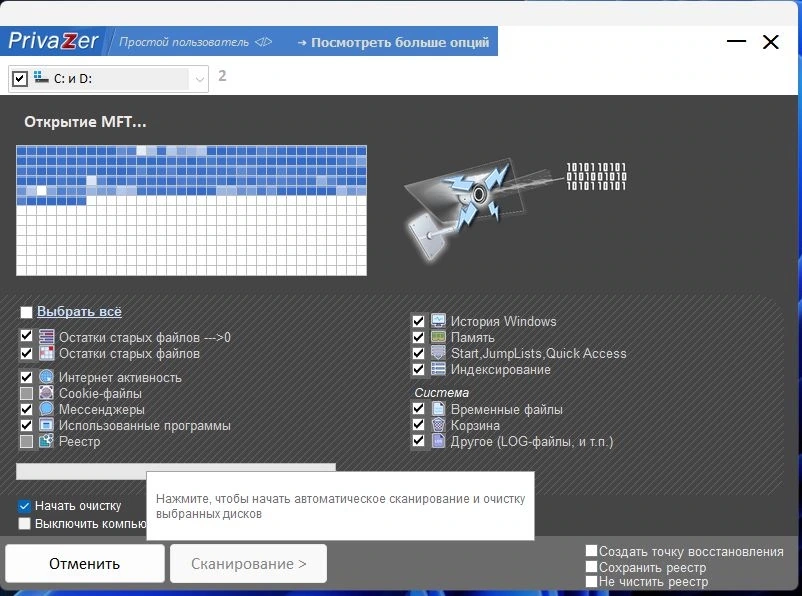Uncheck the Память checkbox

pos(418,337)
